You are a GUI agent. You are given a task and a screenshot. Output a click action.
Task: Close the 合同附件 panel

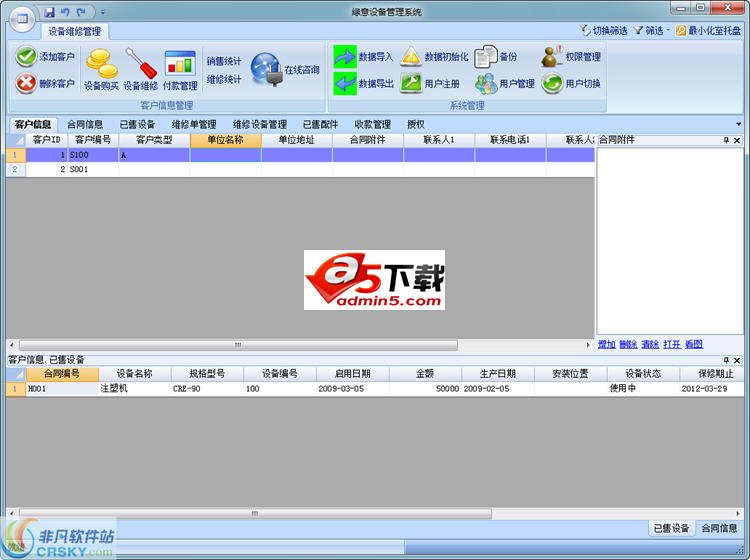[x=737, y=140]
